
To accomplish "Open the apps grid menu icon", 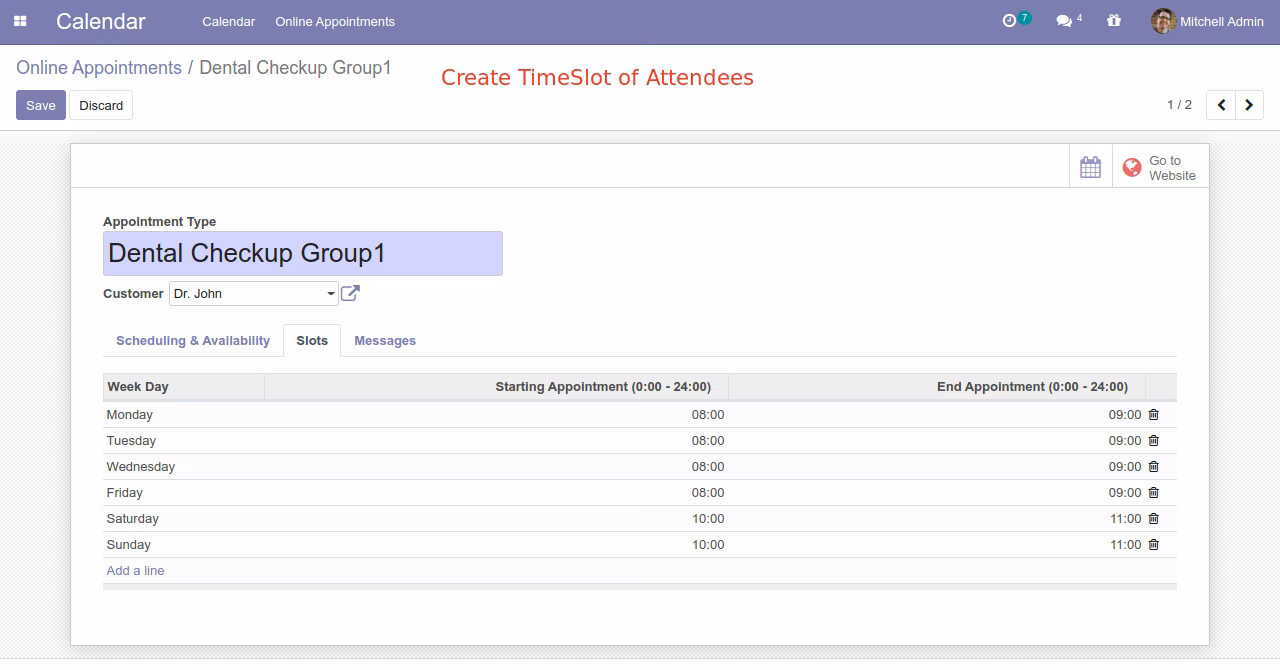I will tap(20, 21).
